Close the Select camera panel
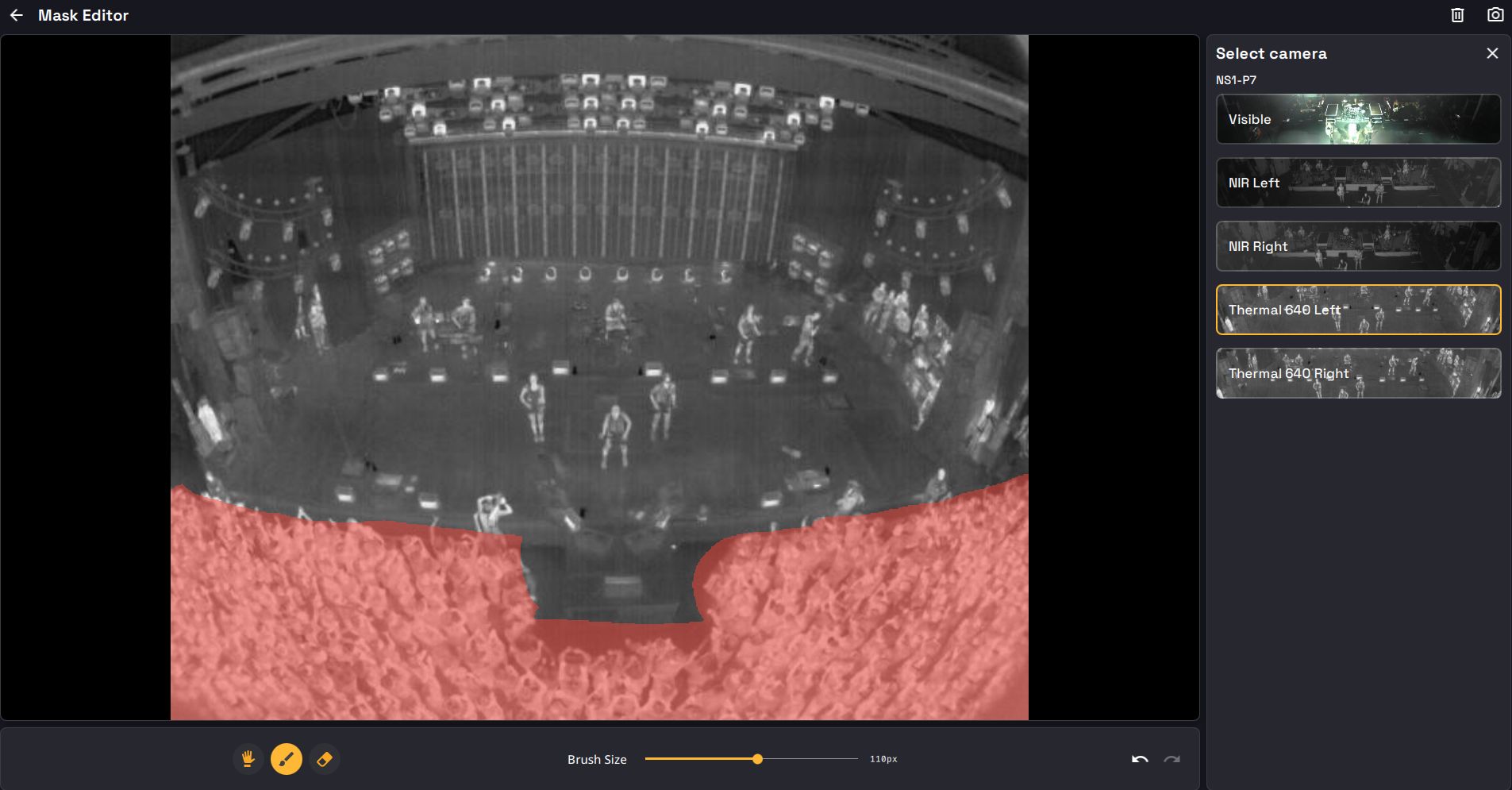The height and width of the screenshot is (790, 1512). point(1492,53)
